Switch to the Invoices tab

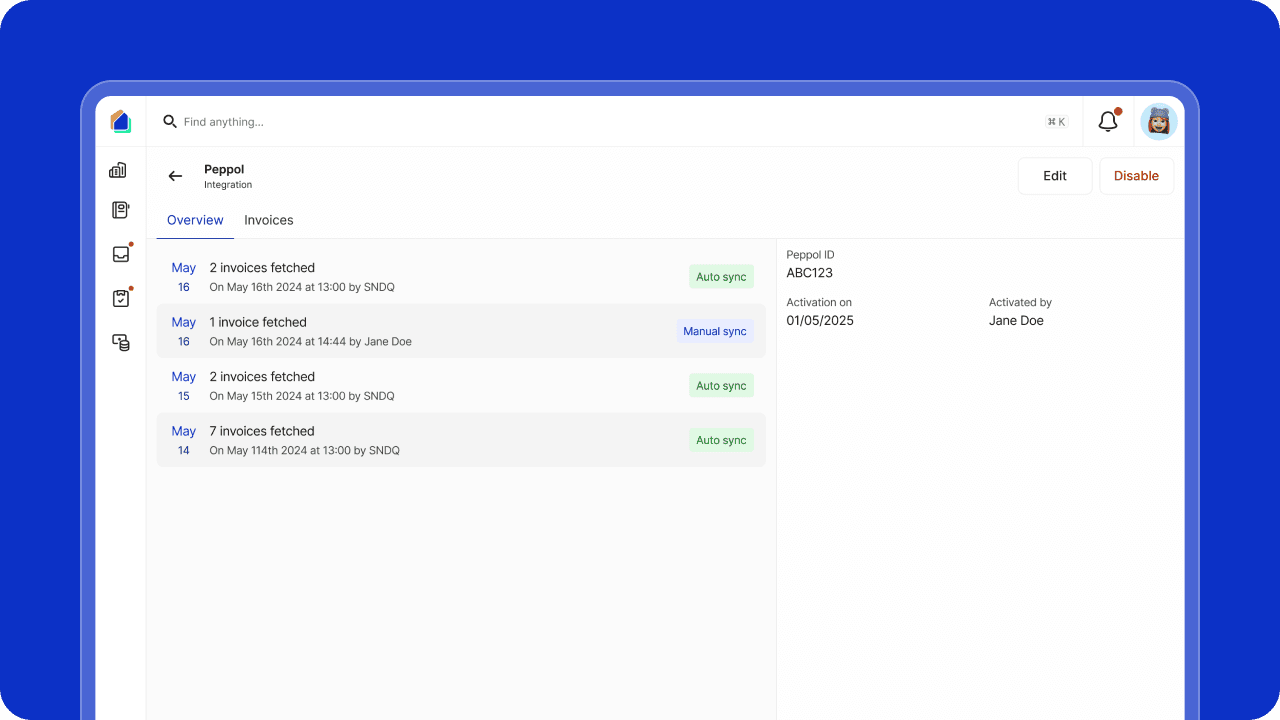(269, 220)
